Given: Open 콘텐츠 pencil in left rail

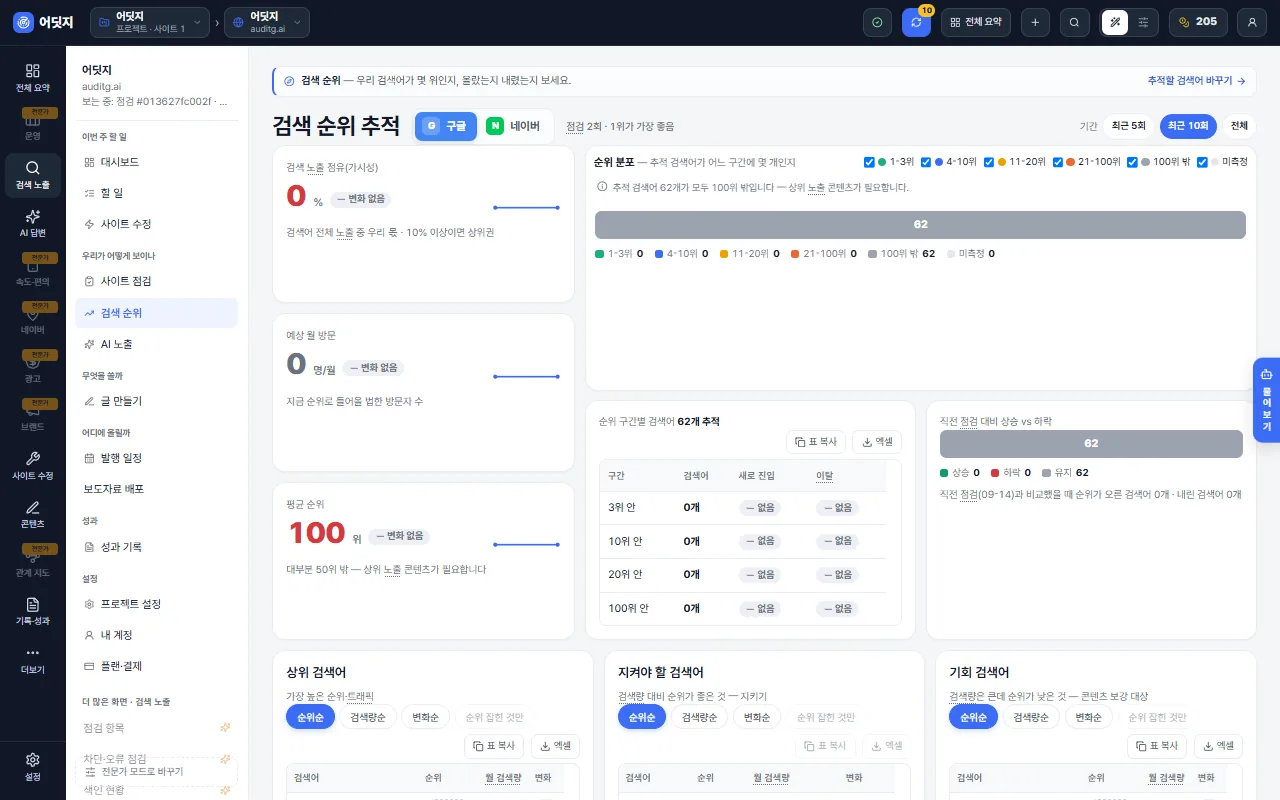Looking at the screenshot, I should coord(32,514).
